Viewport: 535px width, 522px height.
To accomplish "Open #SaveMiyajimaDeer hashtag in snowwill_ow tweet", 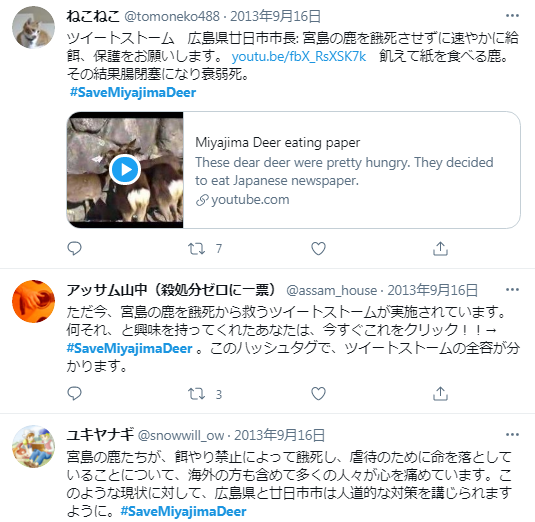I will click(183, 511).
